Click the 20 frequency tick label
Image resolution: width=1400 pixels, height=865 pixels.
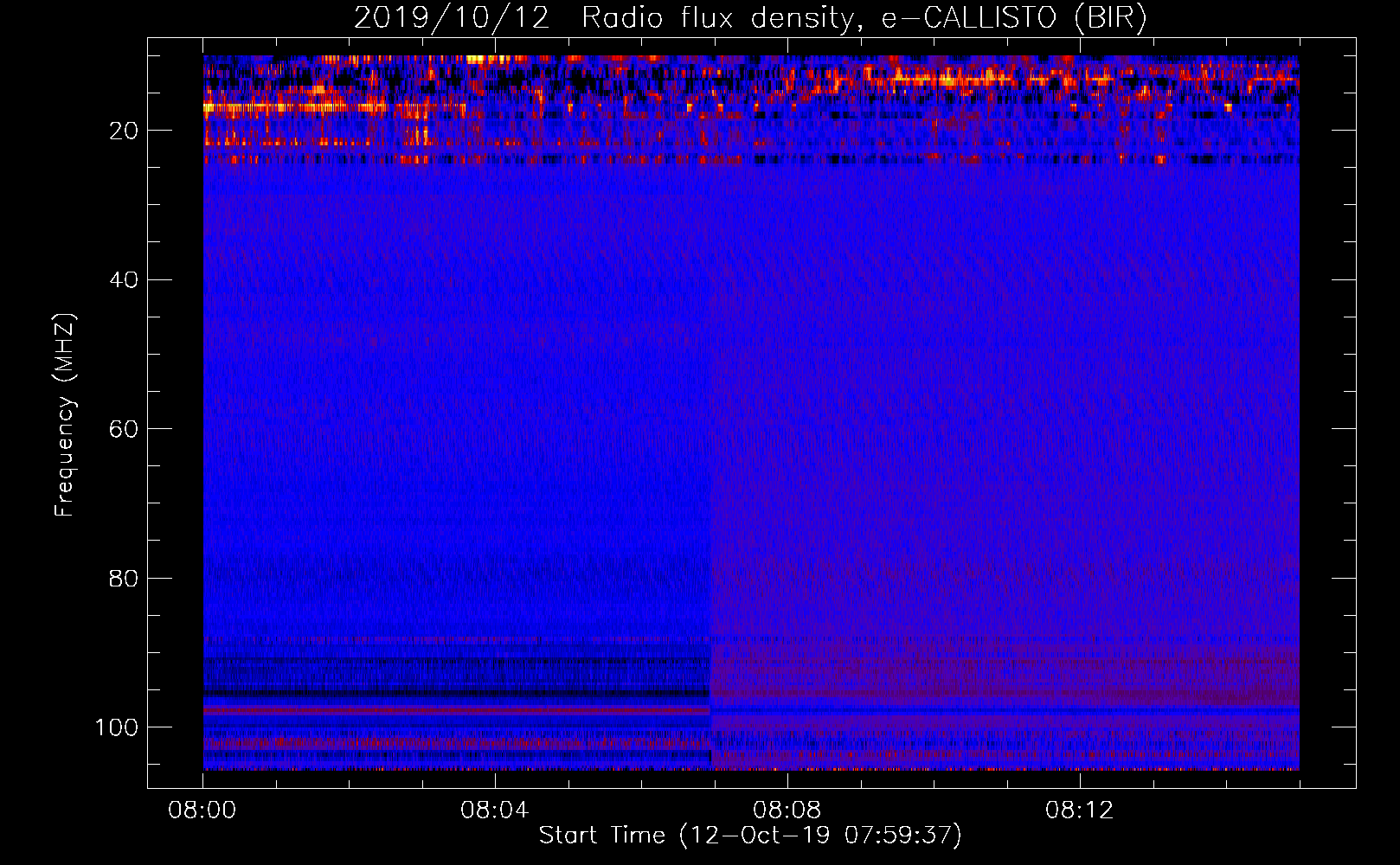125,131
